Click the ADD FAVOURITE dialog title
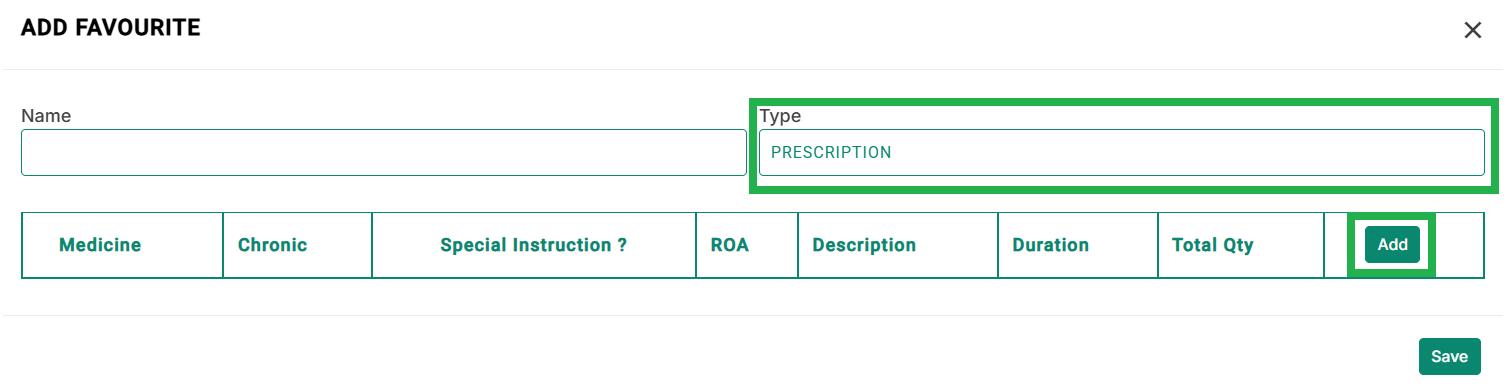The height and width of the screenshot is (385, 1511). point(111,28)
